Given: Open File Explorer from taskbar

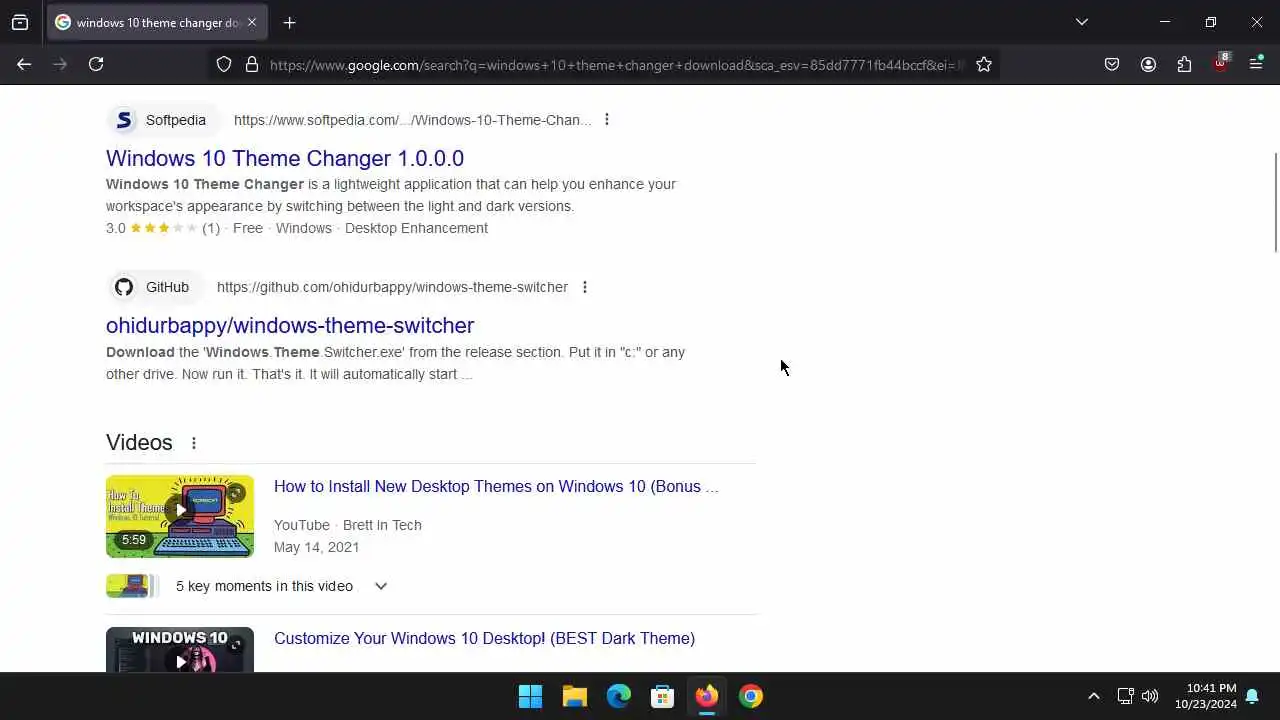Looking at the screenshot, I should [574, 696].
